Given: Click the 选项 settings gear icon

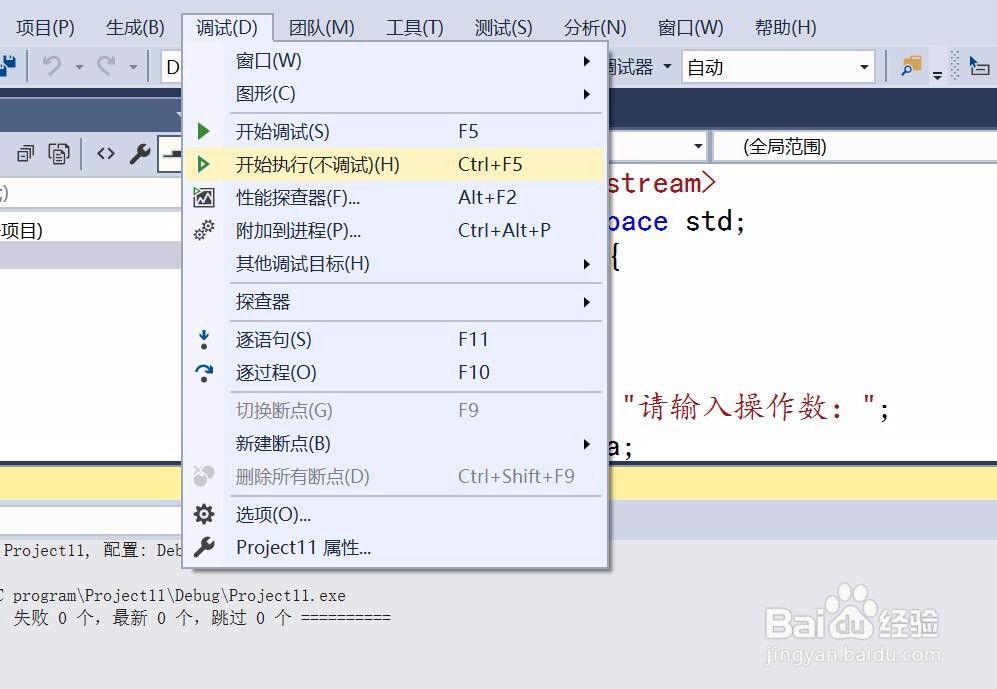Looking at the screenshot, I should tap(203, 513).
